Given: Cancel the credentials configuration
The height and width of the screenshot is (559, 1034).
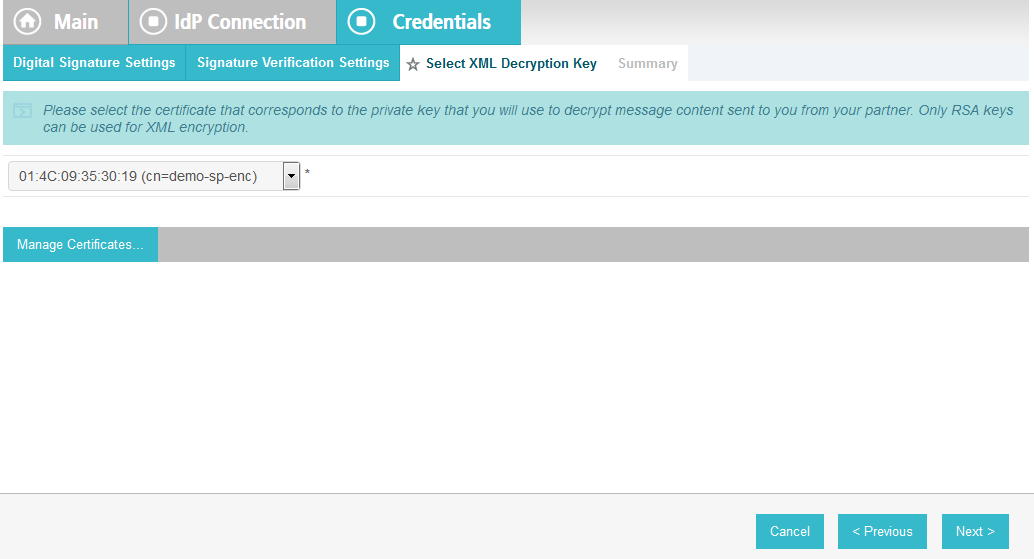Looking at the screenshot, I should pos(789,531).
